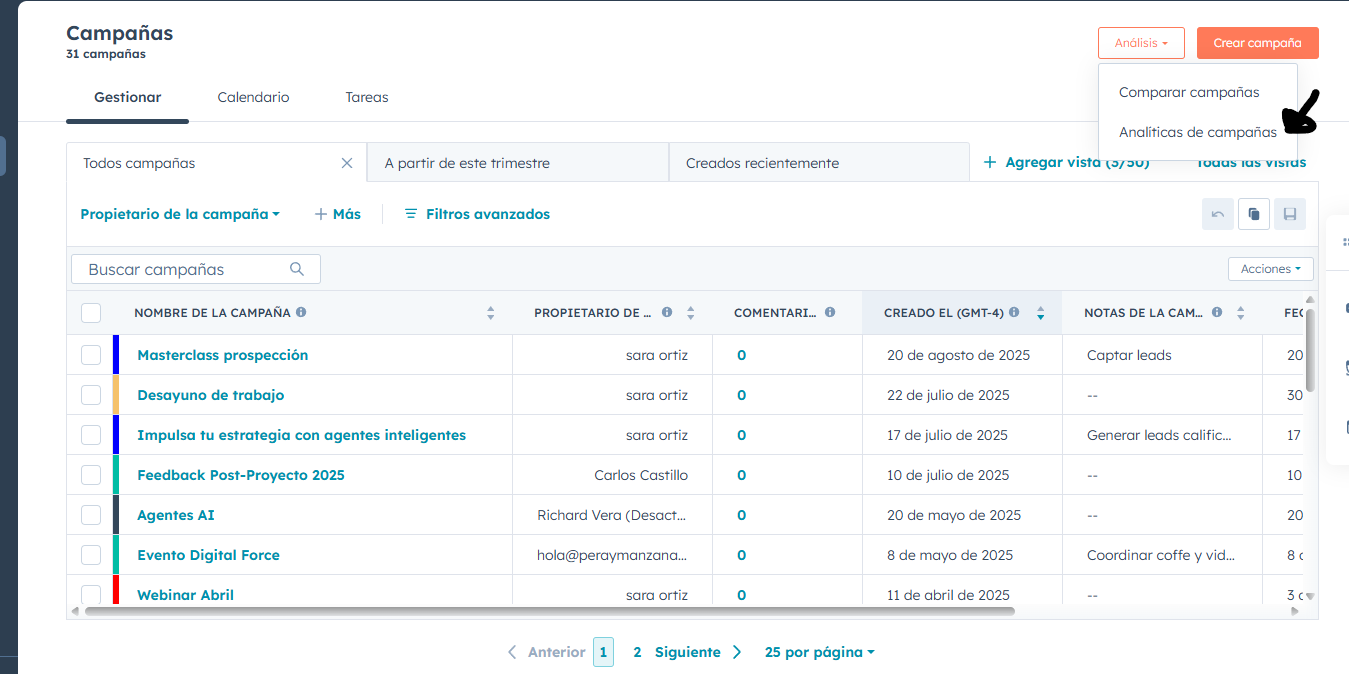Click the red color bar of Webinar Abril
The height and width of the screenshot is (674, 1349).
[116, 590]
